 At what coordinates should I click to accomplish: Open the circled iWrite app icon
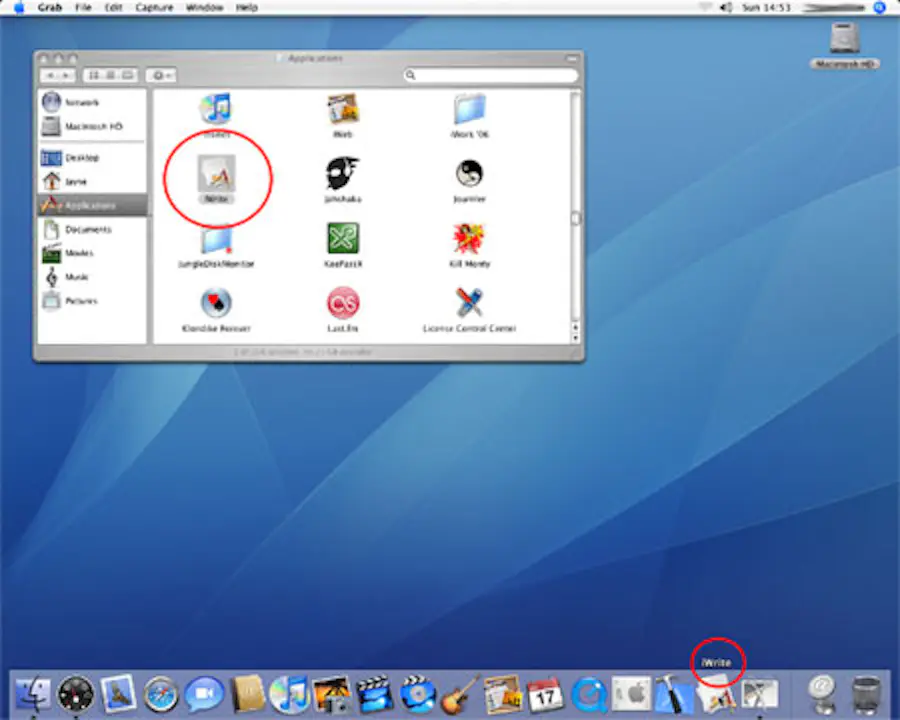click(x=216, y=176)
